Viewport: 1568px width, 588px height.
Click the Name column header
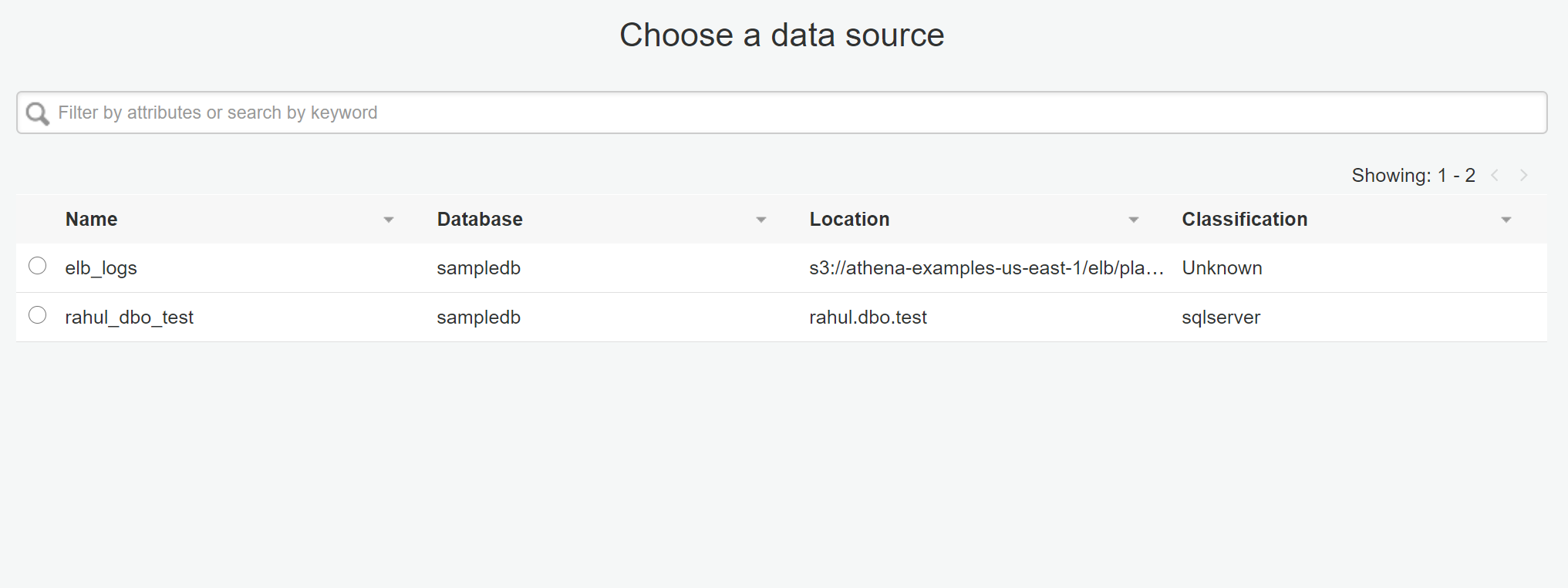(x=92, y=220)
